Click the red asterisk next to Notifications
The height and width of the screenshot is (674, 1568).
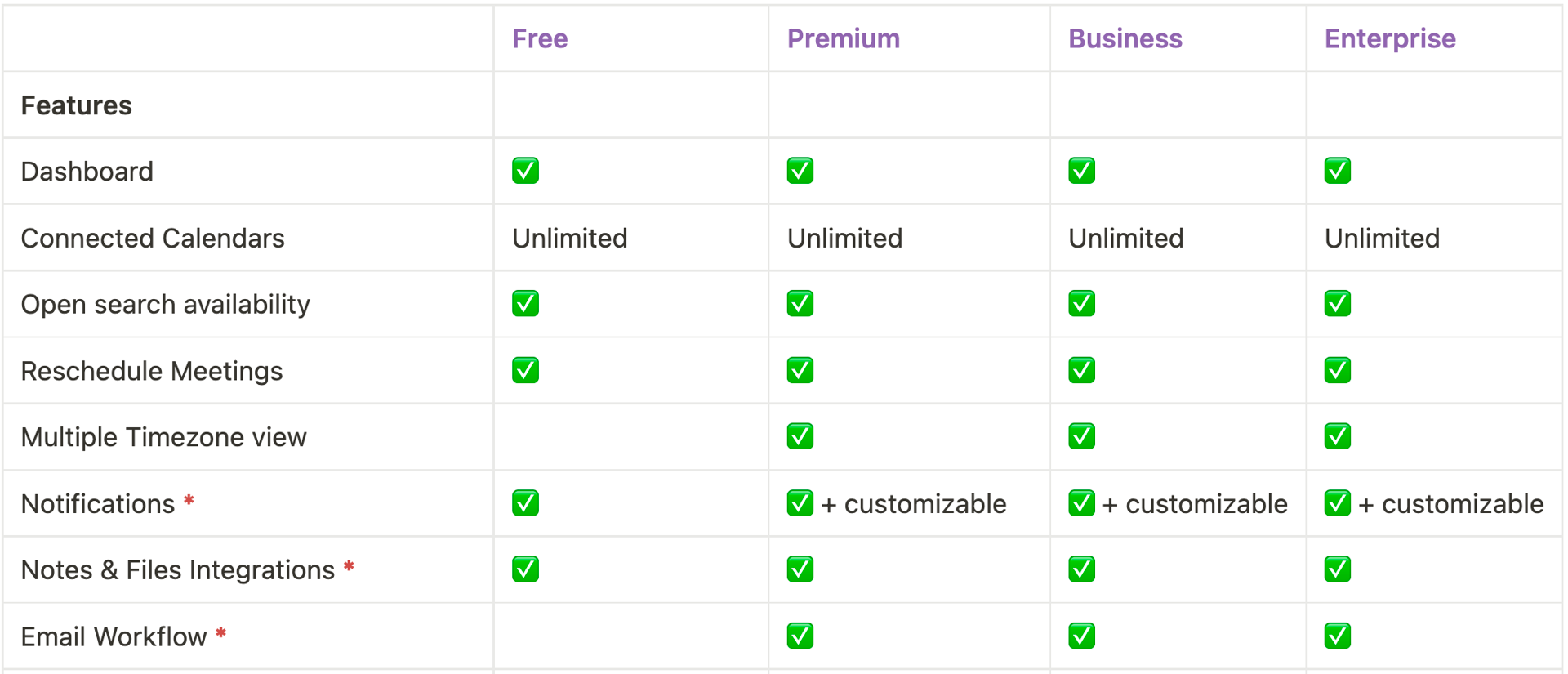189,500
